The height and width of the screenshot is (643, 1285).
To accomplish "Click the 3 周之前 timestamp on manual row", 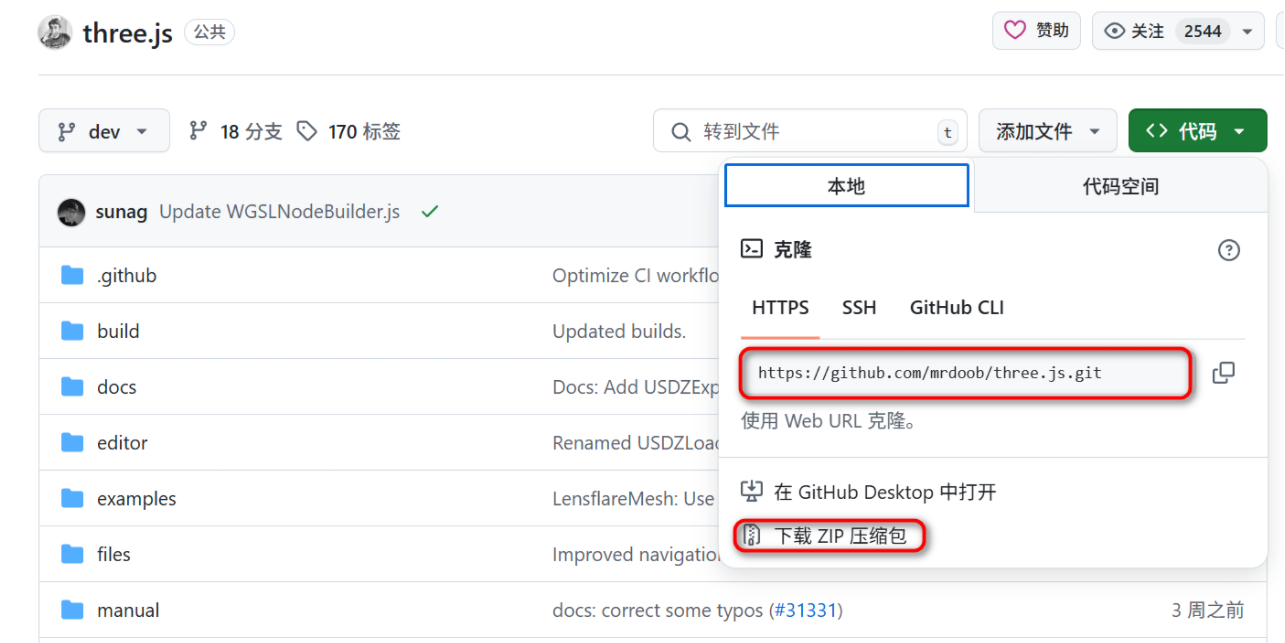I will tap(1208, 610).
